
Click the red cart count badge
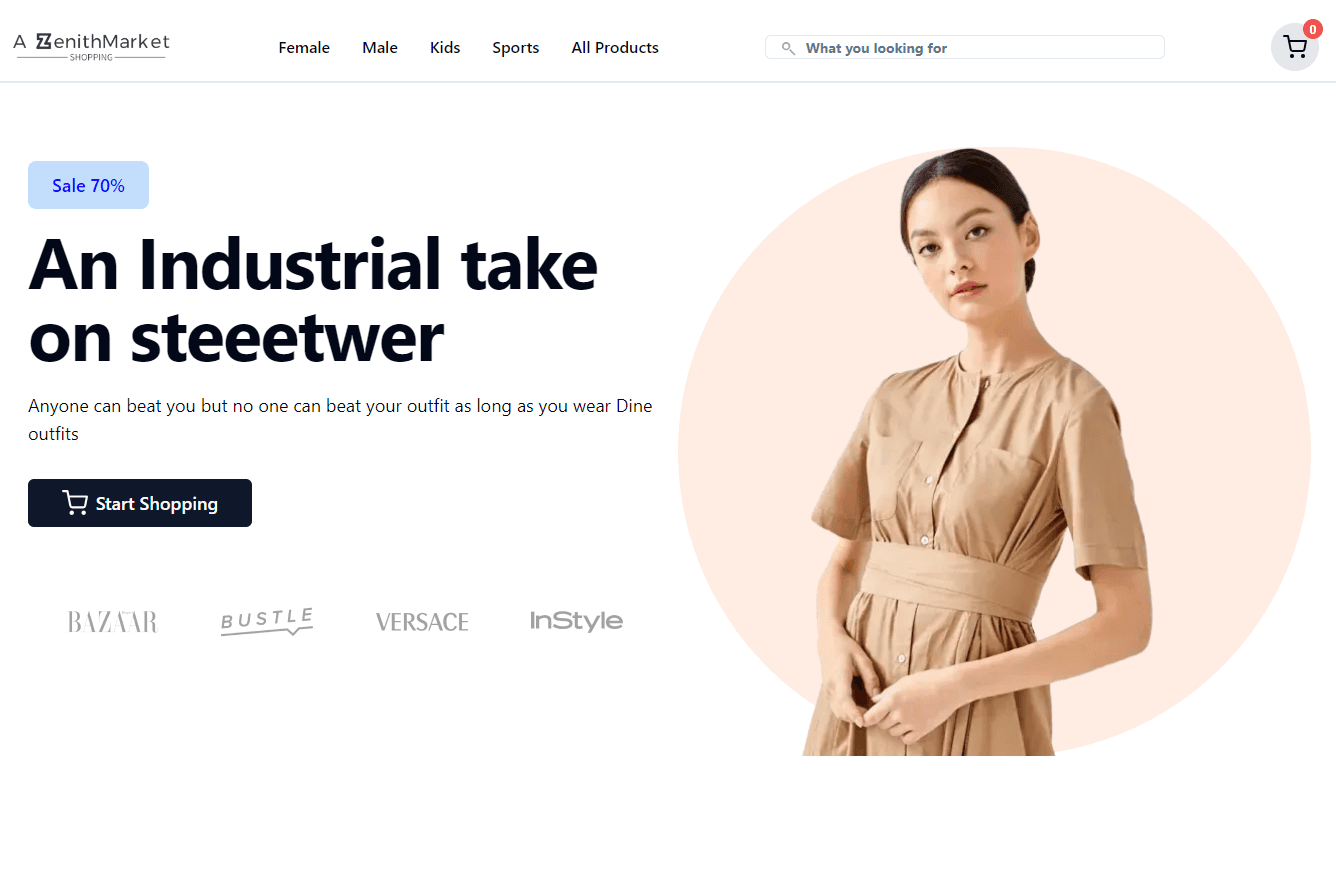coord(1312,30)
